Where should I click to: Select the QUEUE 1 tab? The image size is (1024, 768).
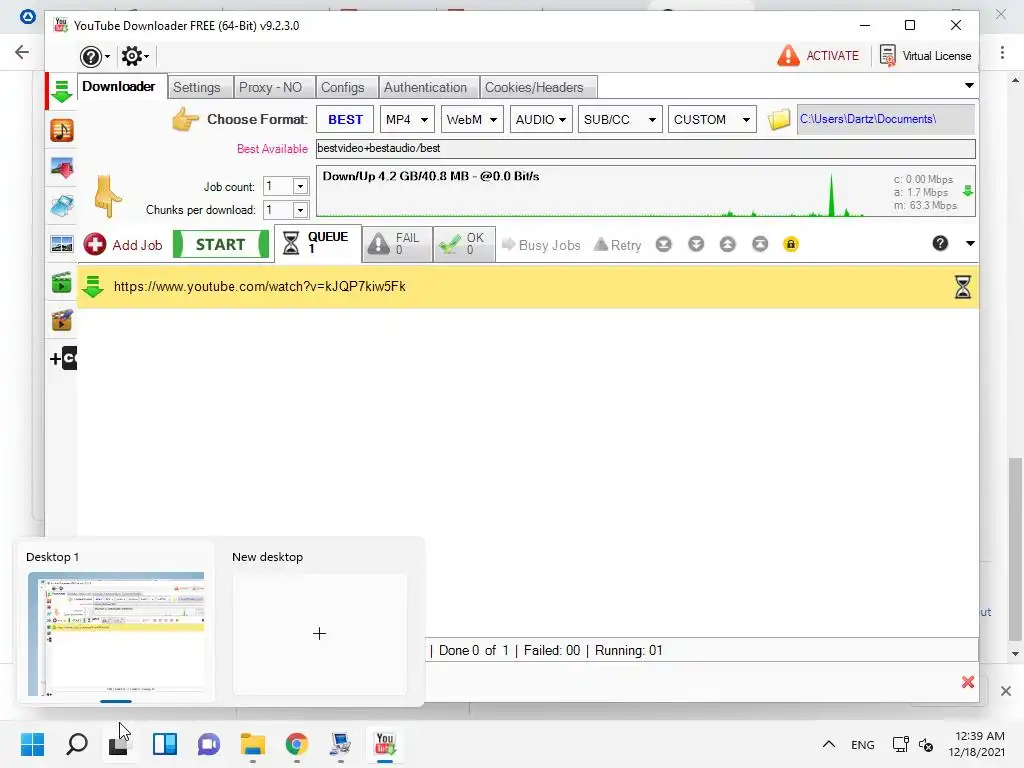tap(318, 243)
